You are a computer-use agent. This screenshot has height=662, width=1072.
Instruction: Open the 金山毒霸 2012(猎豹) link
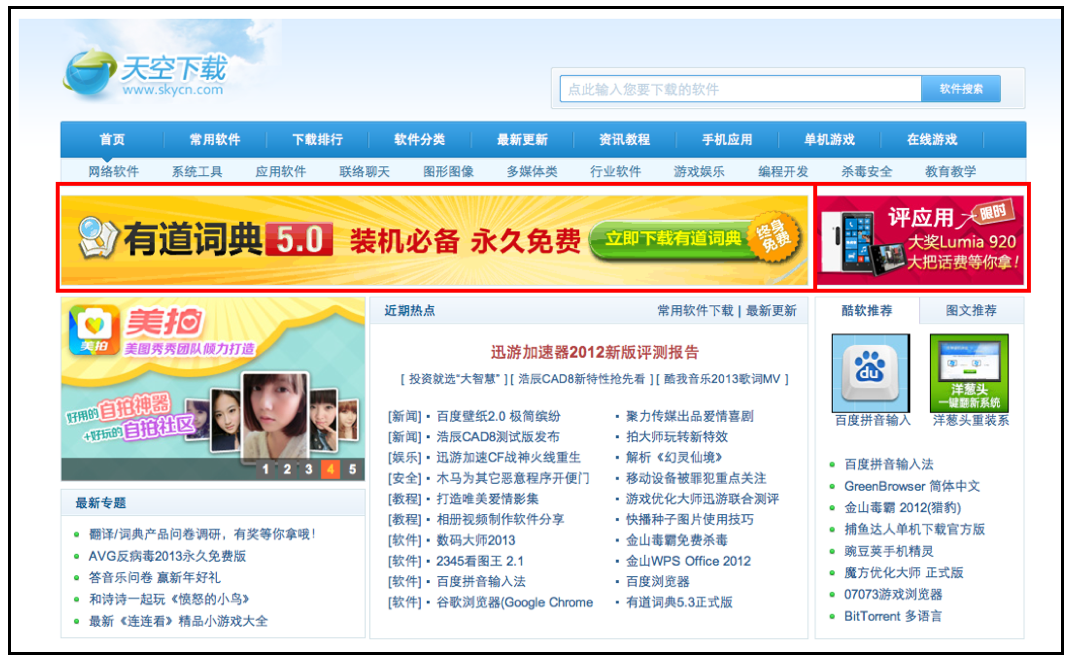[902, 507]
